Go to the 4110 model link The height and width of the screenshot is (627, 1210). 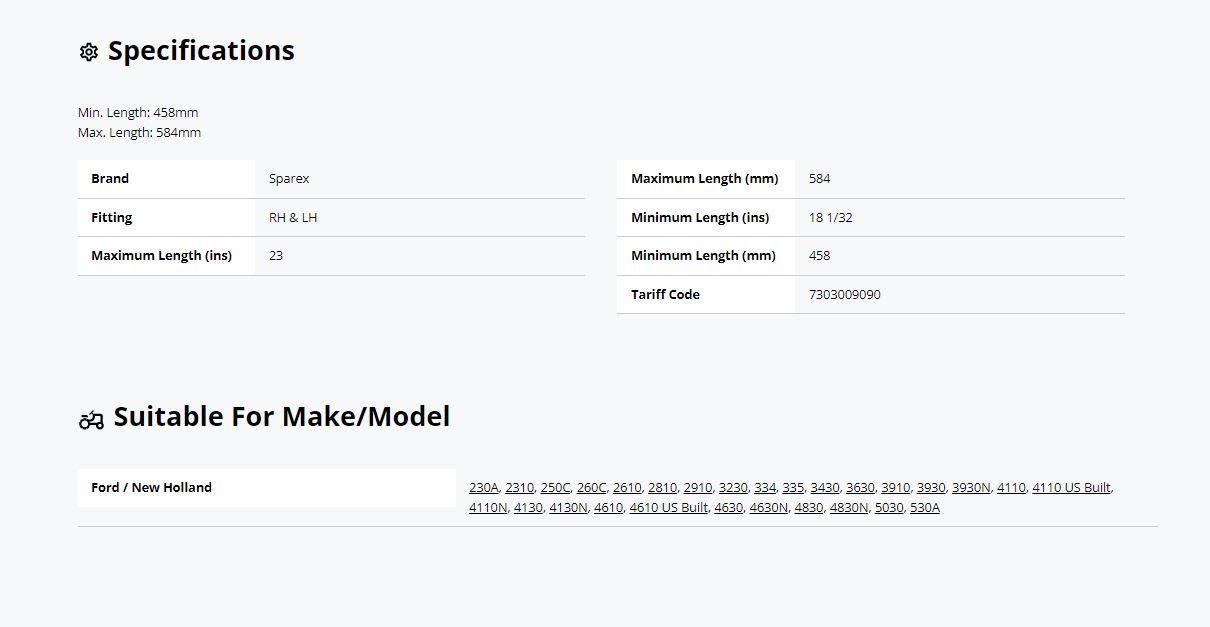[x=1011, y=487]
